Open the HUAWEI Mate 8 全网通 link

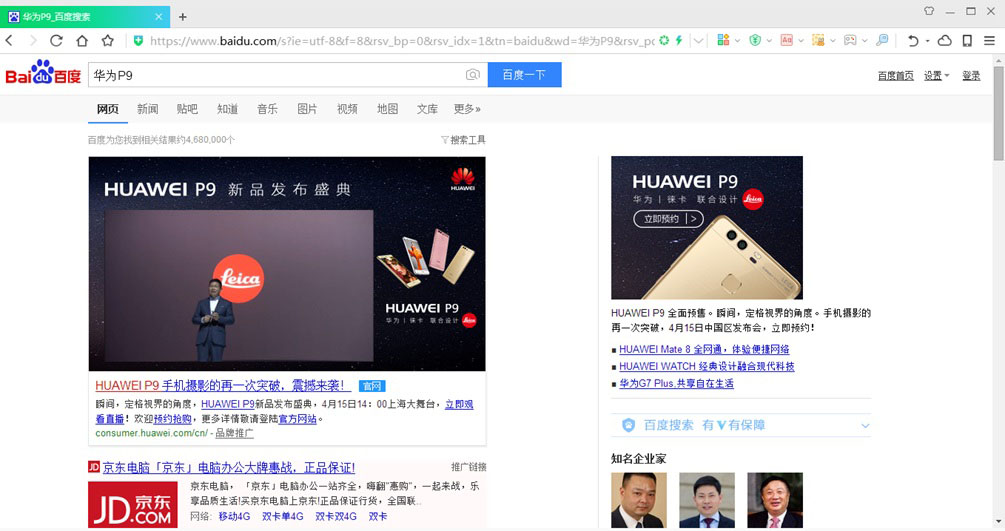tap(704, 350)
